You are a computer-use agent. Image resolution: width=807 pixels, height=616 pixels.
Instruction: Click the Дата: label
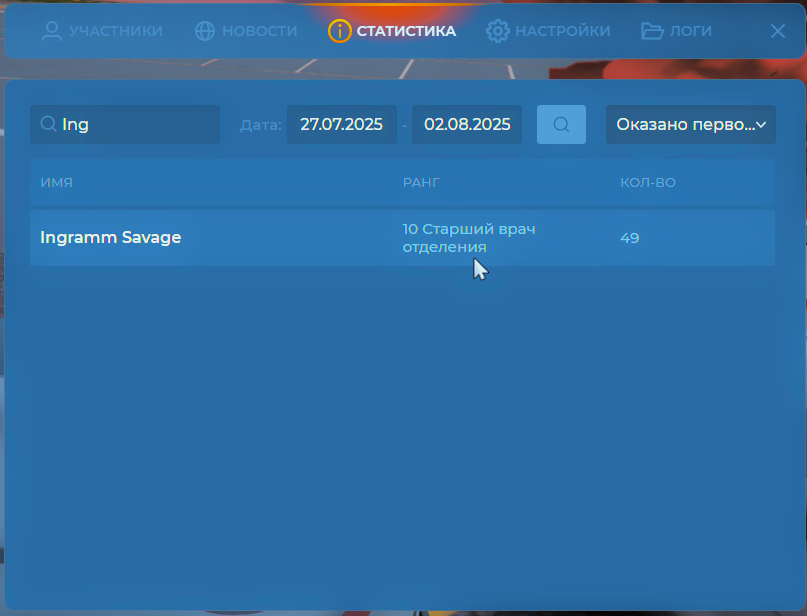click(x=261, y=125)
